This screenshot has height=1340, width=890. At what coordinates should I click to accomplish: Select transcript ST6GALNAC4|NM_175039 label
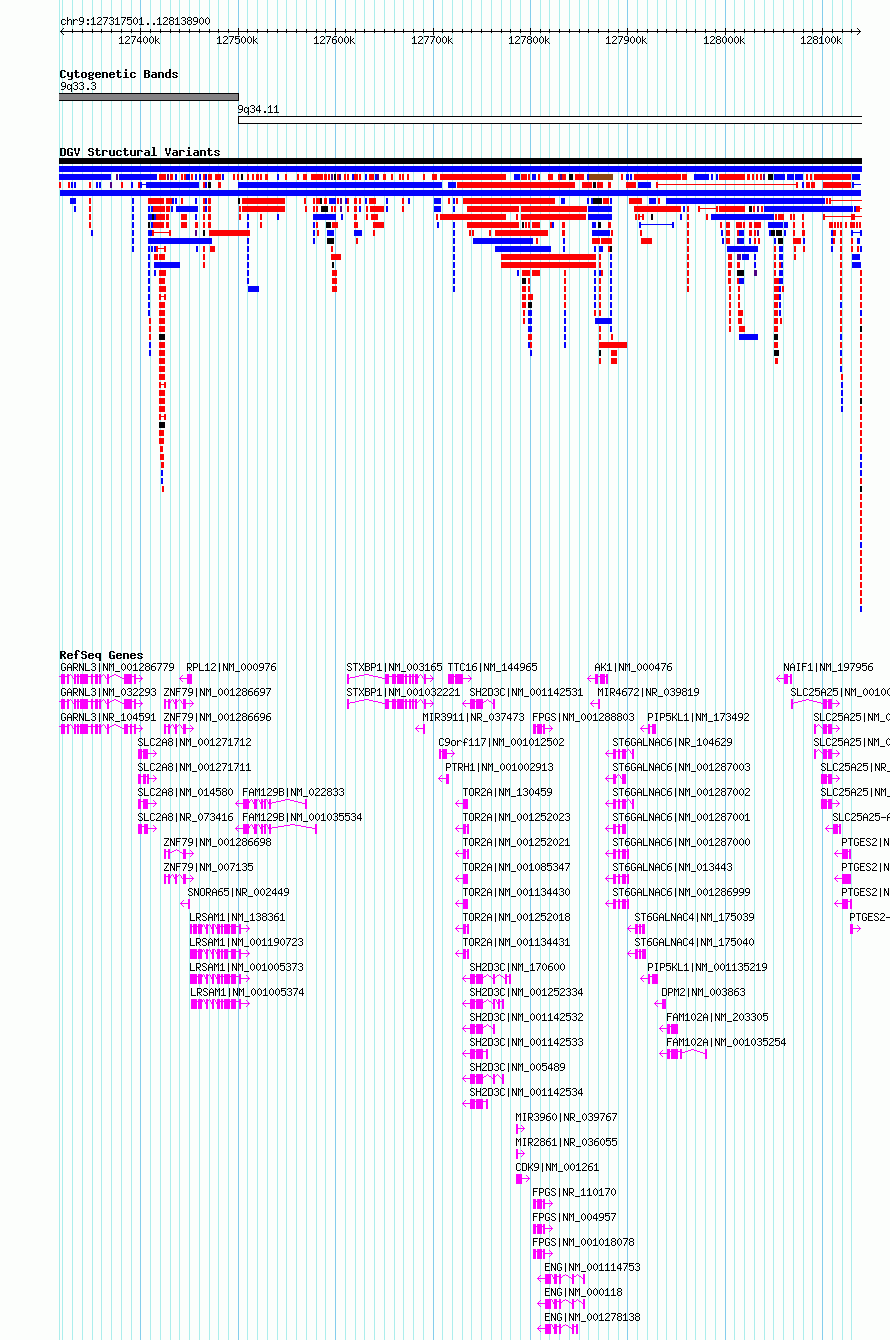click(x=695, y=917)
